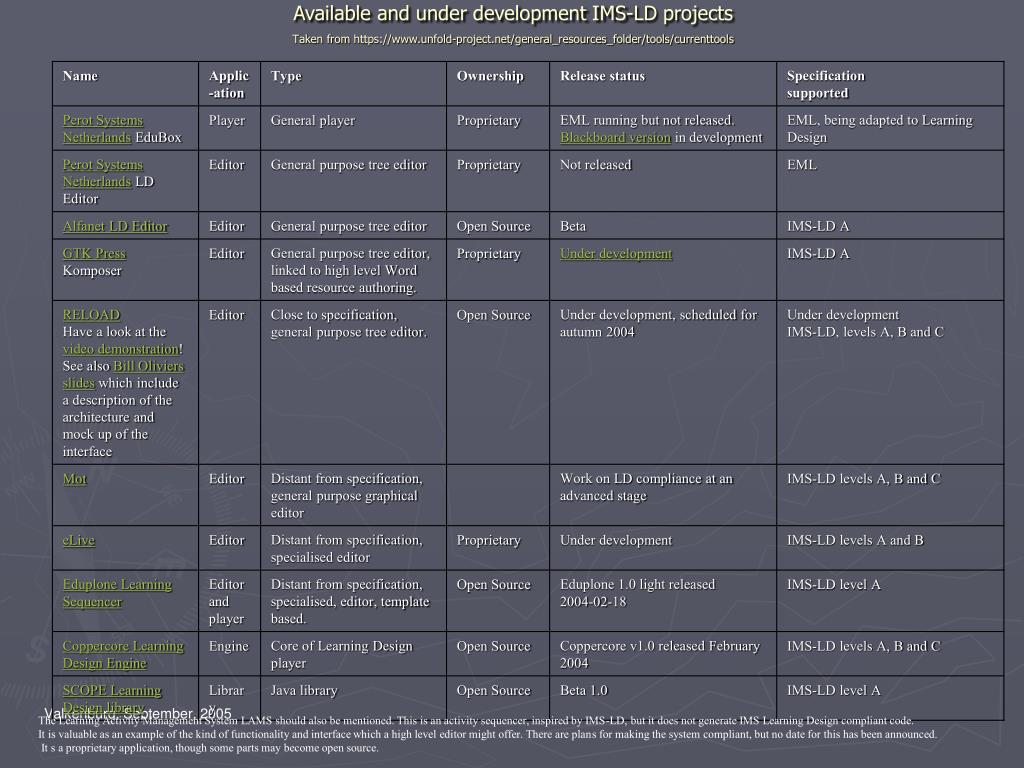
Task: Select the Name column header
Action: [125, 84]
